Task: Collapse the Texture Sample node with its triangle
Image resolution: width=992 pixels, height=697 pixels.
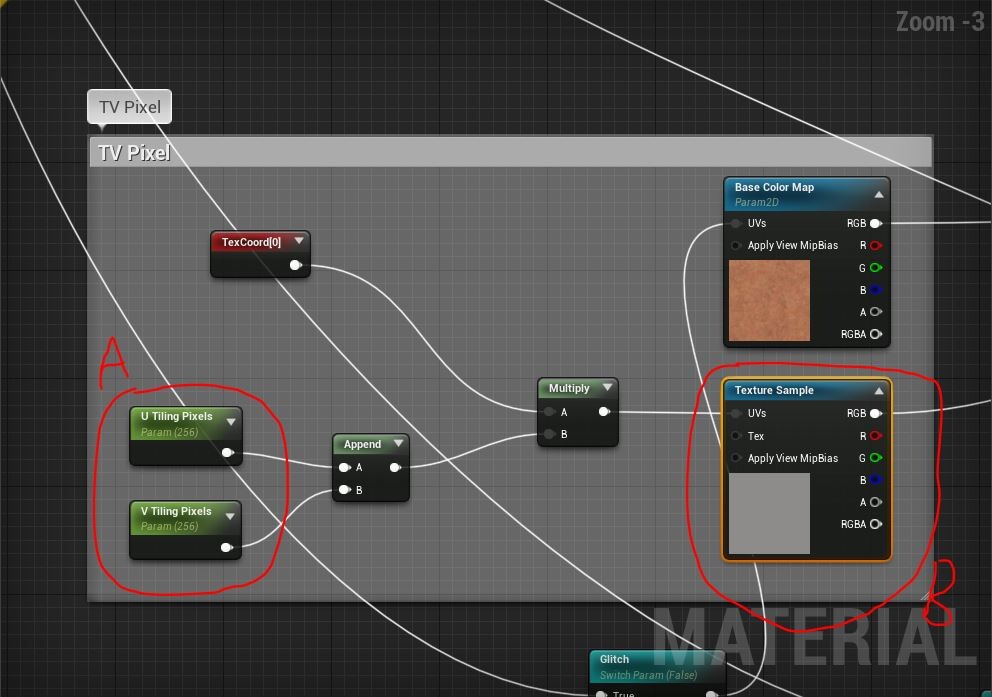Action: (x=877, y=390)
